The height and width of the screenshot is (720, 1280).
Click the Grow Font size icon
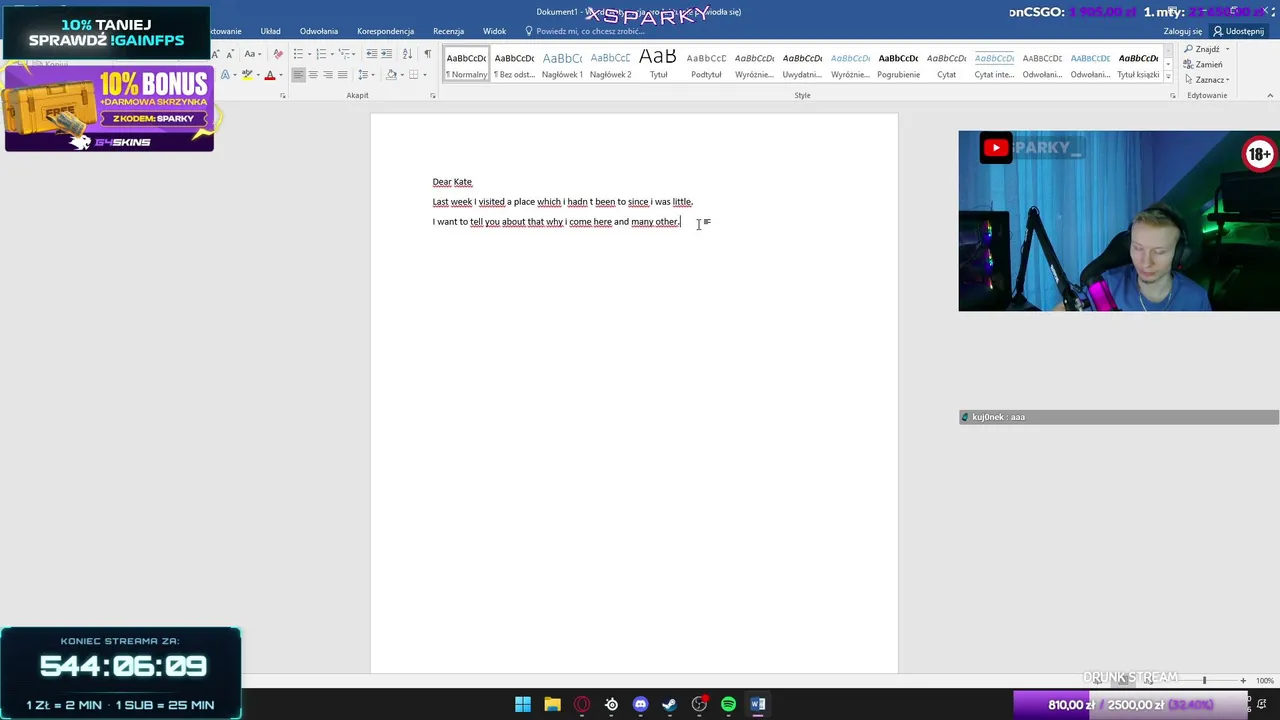(x=215, y=54)
